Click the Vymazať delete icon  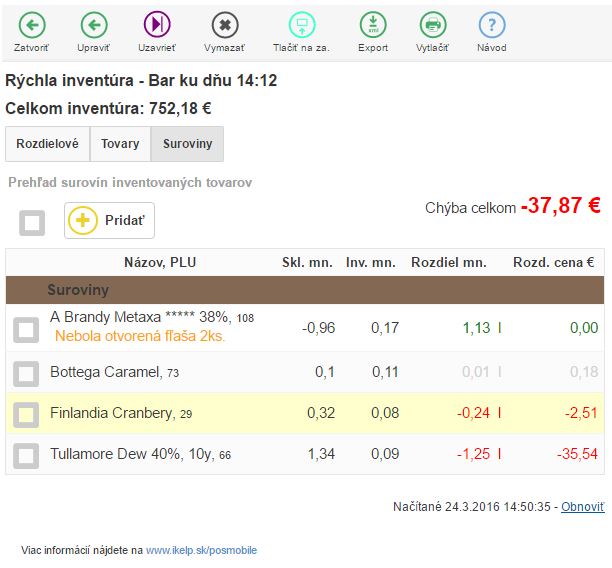(225, 25)
